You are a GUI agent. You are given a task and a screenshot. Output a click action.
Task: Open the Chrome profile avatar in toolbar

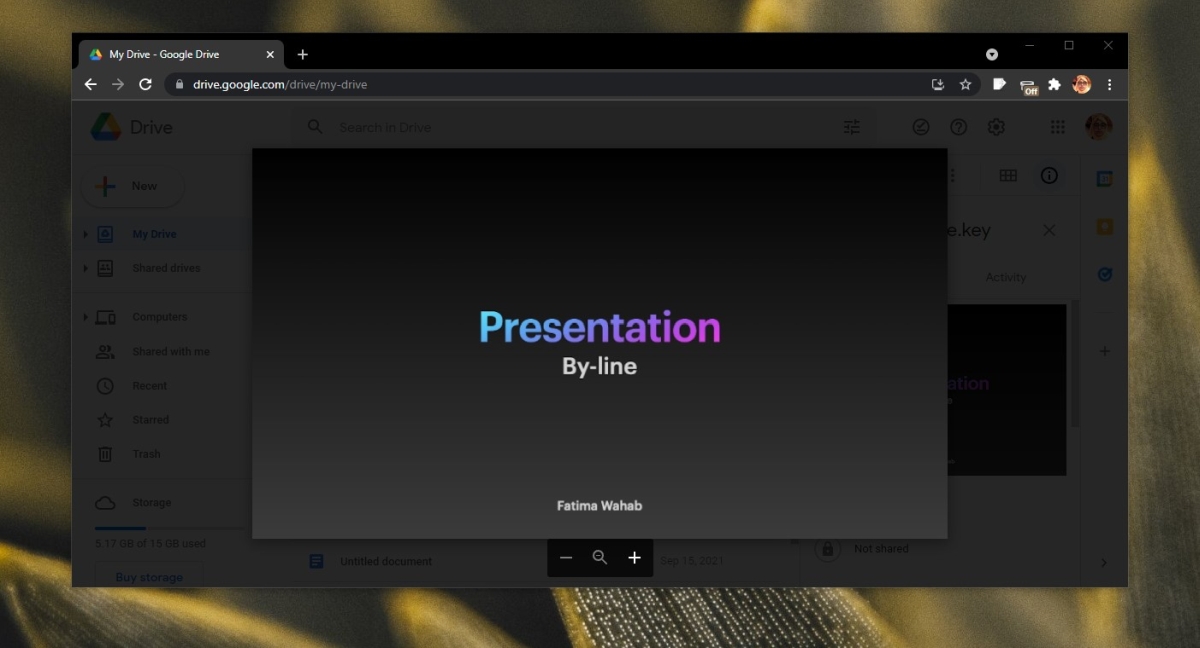click(x=1082, y=85)
